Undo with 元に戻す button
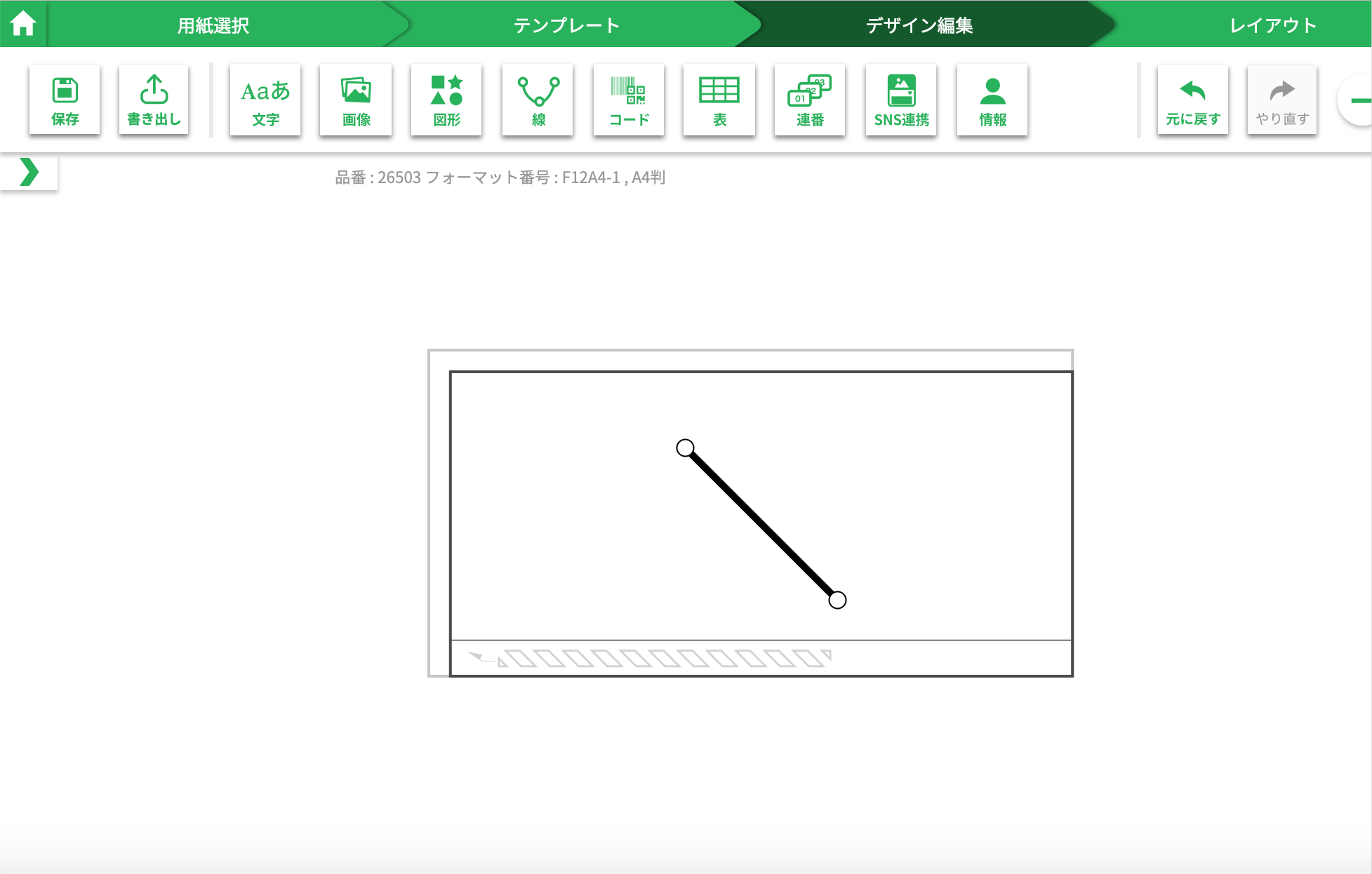 point(1193,100)
